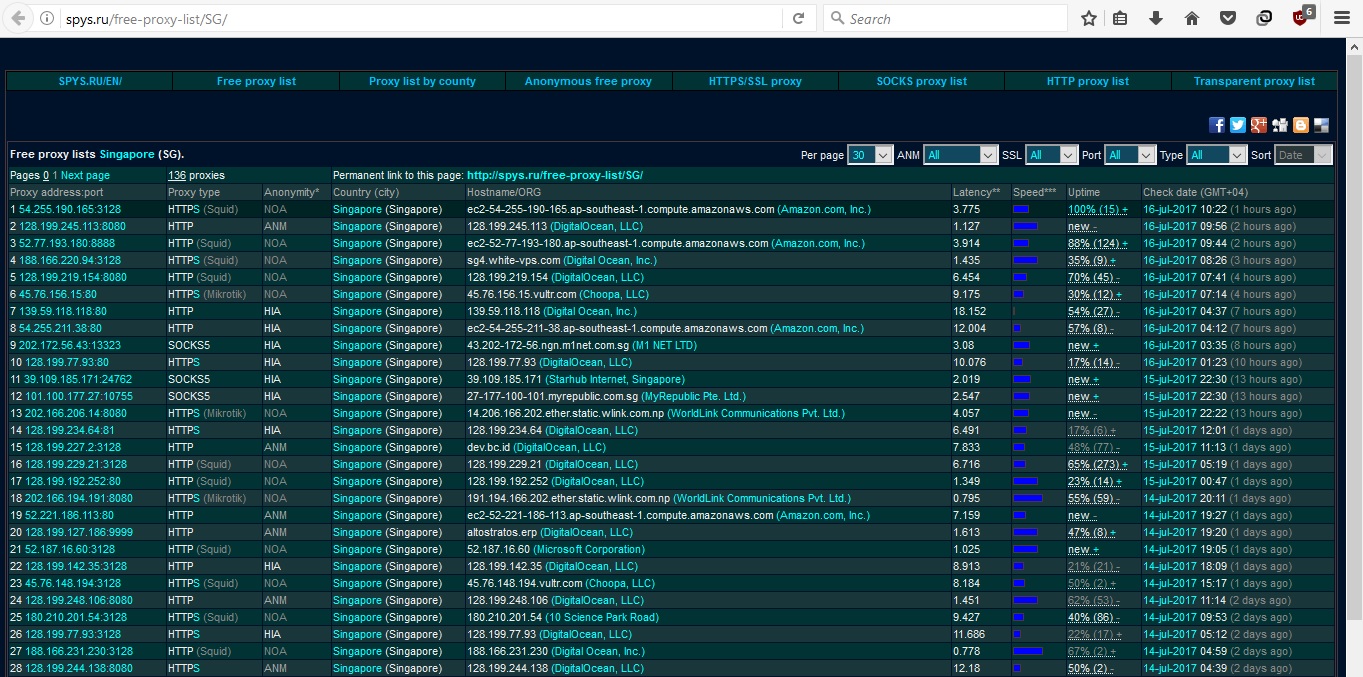
Task: Click the Latency** column header
Action: point(976,192)
